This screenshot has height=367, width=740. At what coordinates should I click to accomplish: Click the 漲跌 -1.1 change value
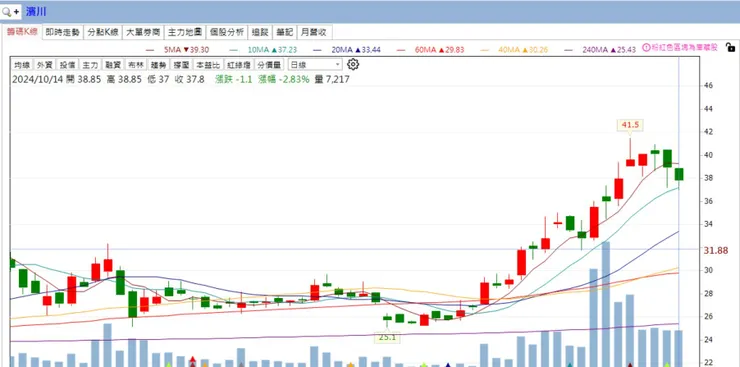click(x=234, y=79)
